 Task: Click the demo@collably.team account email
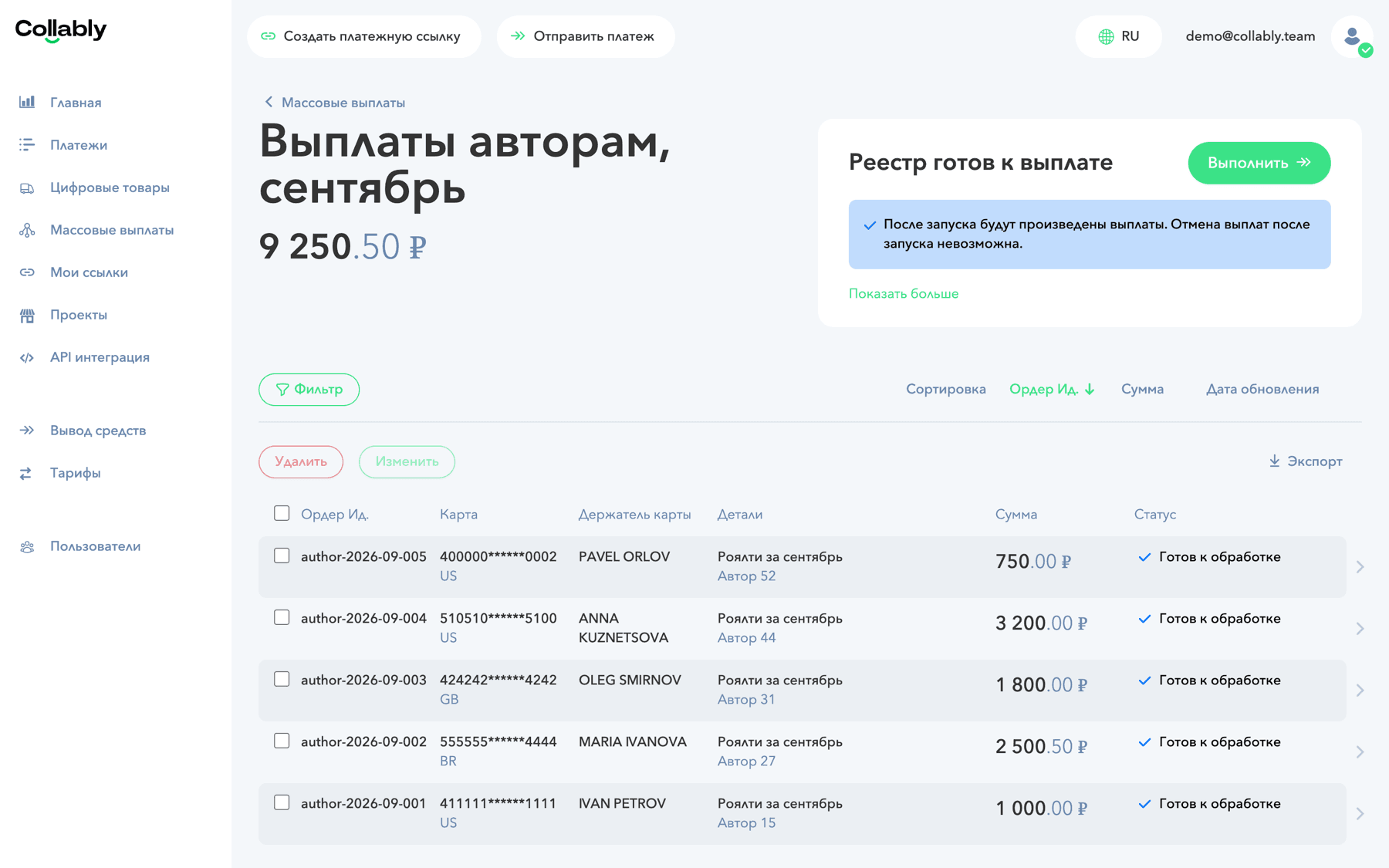1250,36
